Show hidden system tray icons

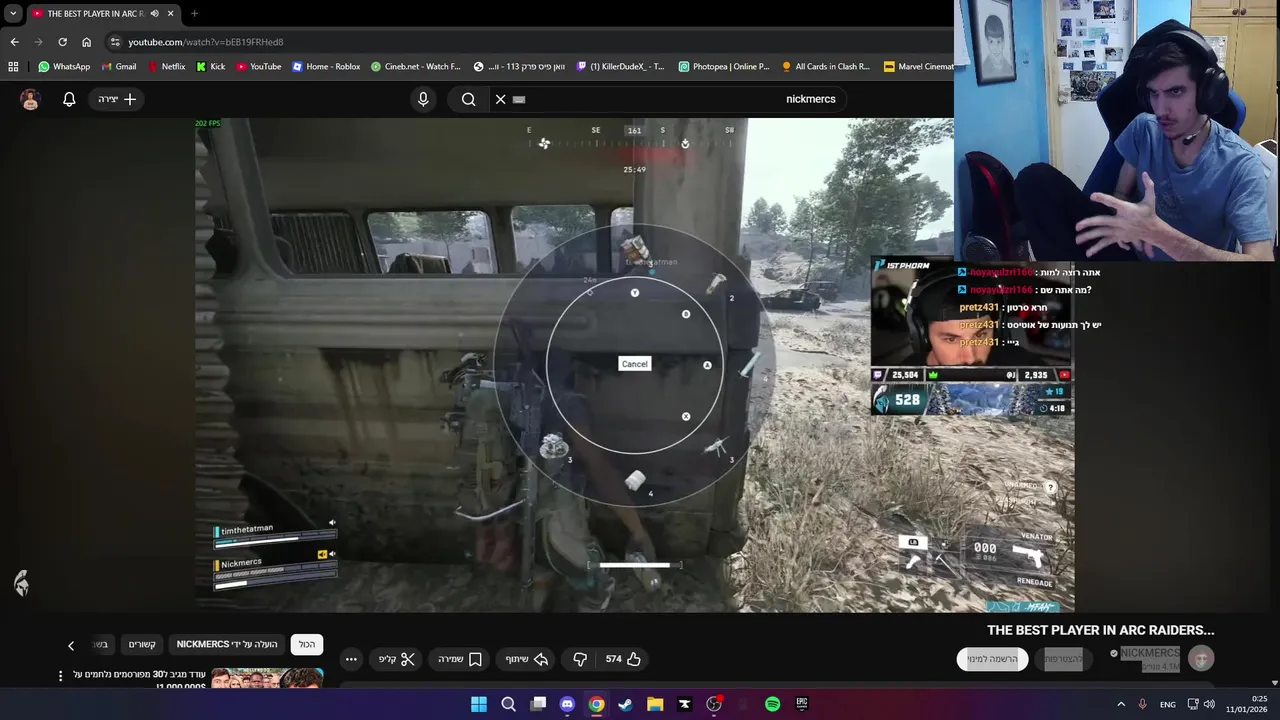[x=1120, y=704]
